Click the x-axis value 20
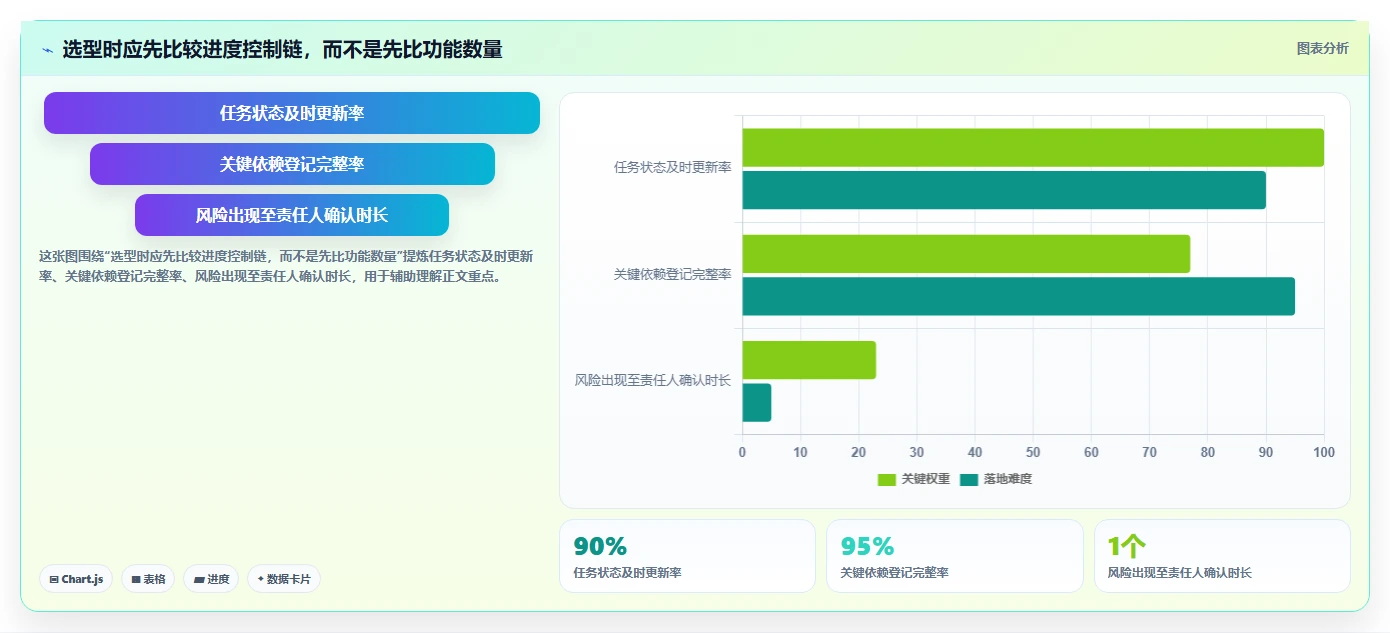This screenshot has height=633, width=1390. 858,453
